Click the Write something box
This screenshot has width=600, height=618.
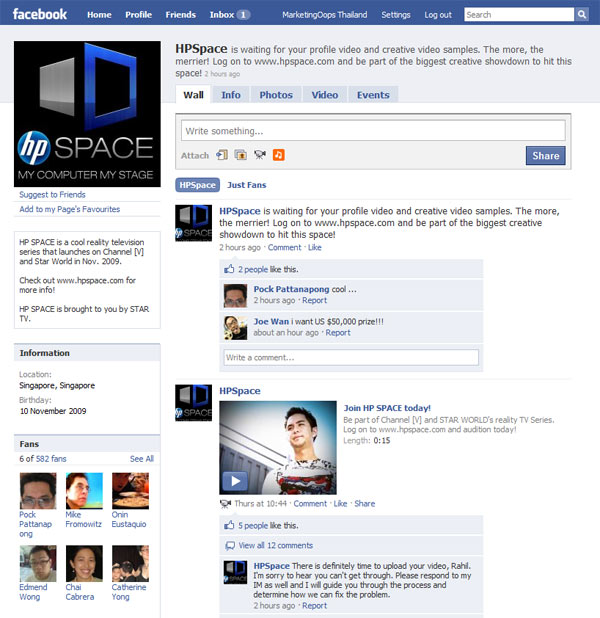(x=373, y=130)
